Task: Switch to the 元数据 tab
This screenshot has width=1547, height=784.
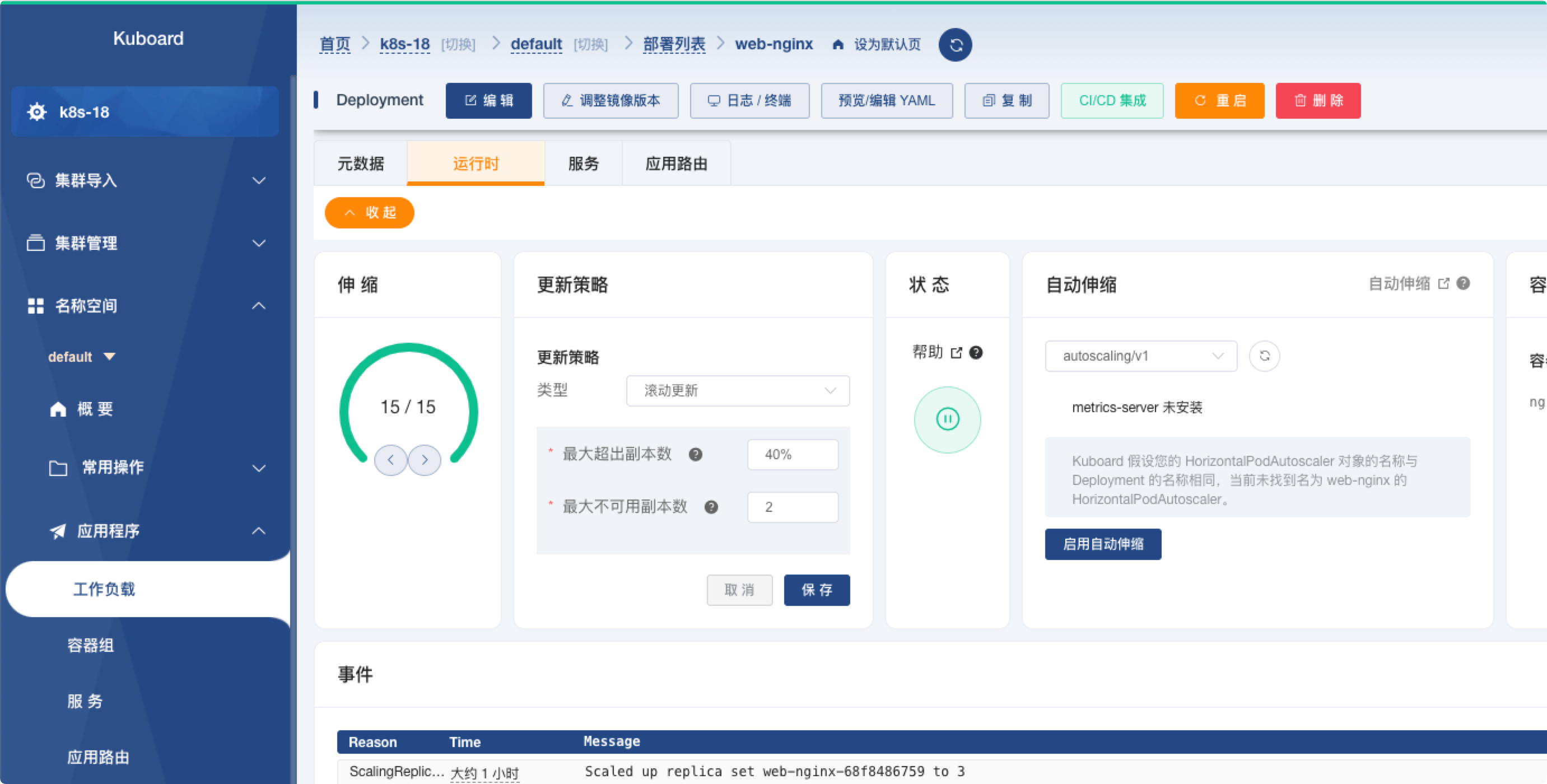Action: pyautogui.click(x=360, y=164)
